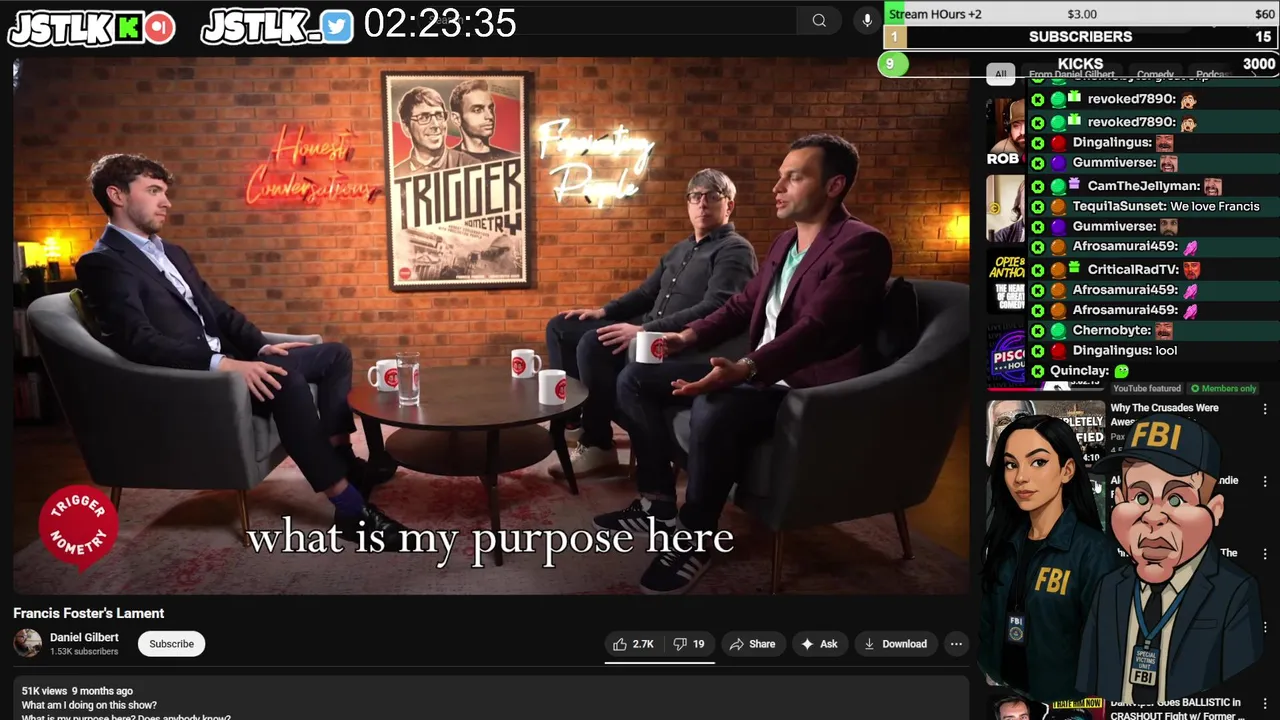The height and width of the screenshot is (720, 1280).
Task: Click the KICKS 3000 goal counter
Action: [1081, 64]
